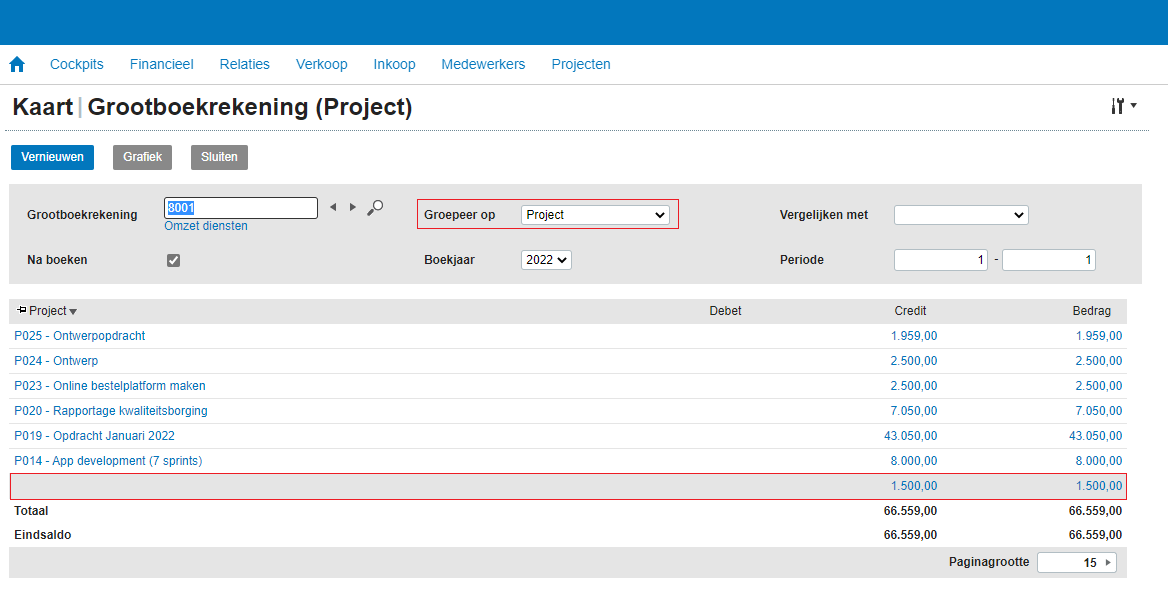Screen dimensions: 1168x590
Task: Open the Financieel menu
Action: (161, 64)
